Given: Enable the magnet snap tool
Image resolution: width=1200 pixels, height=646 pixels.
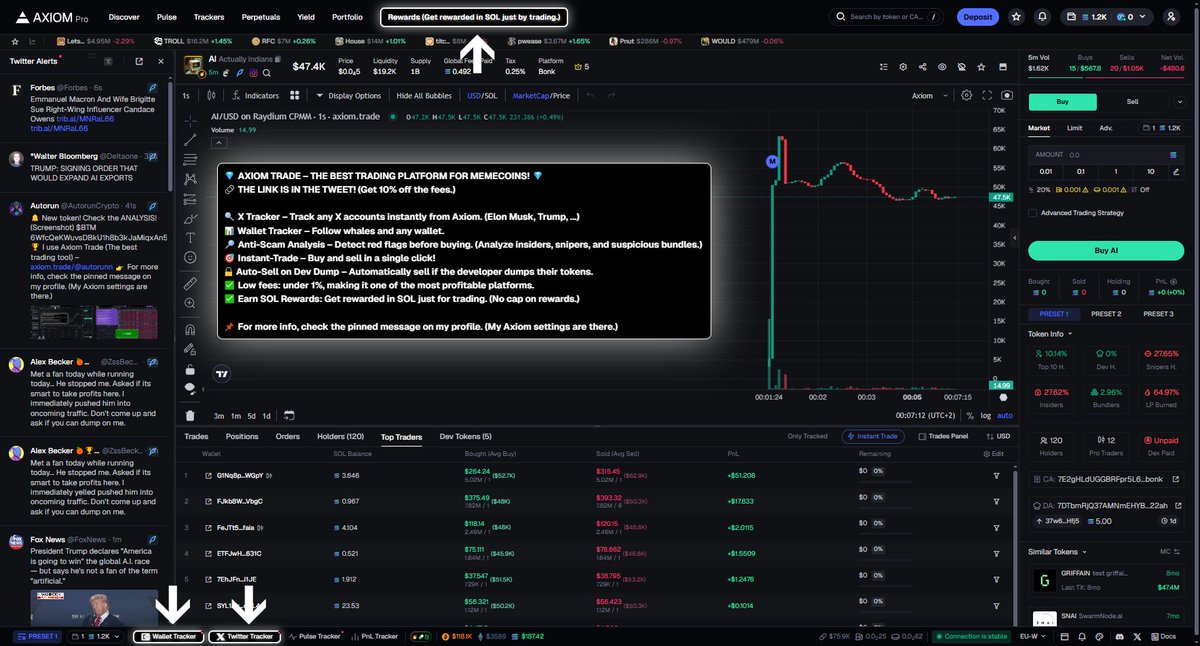Looking at the screenshot, I should click(190, 330).
